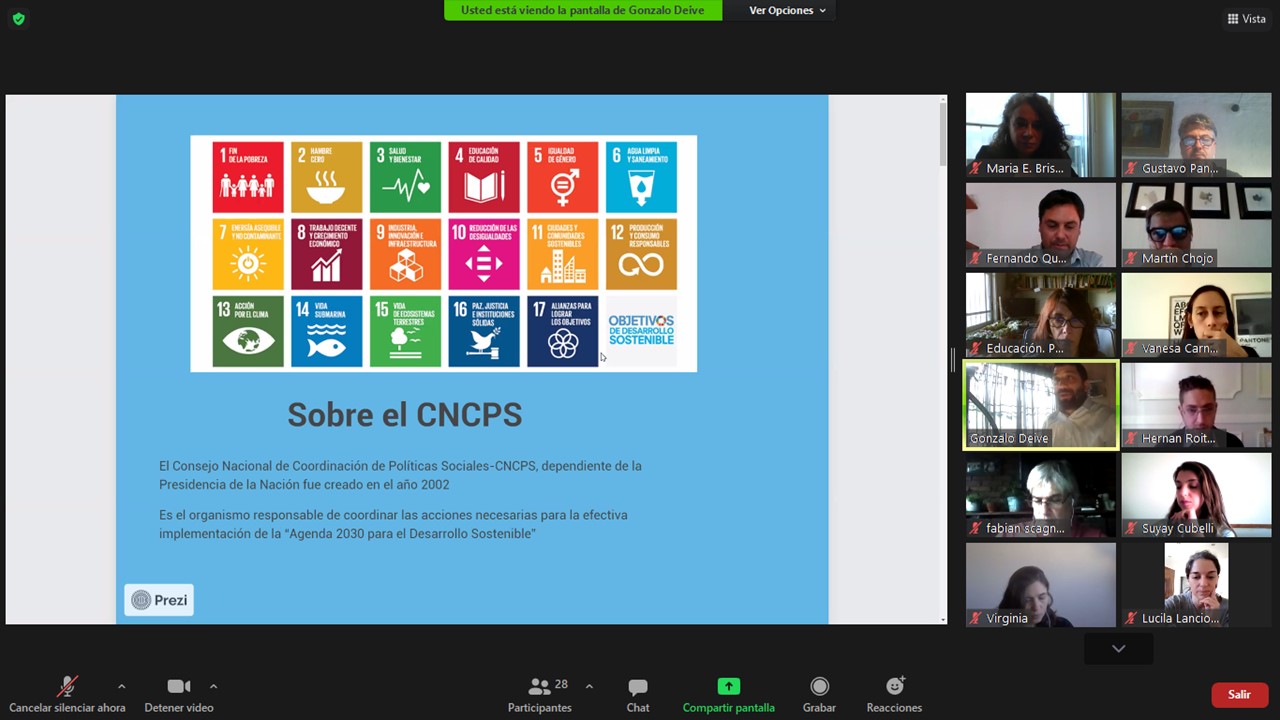Click the Prezi logo badge

coord(159,600)
